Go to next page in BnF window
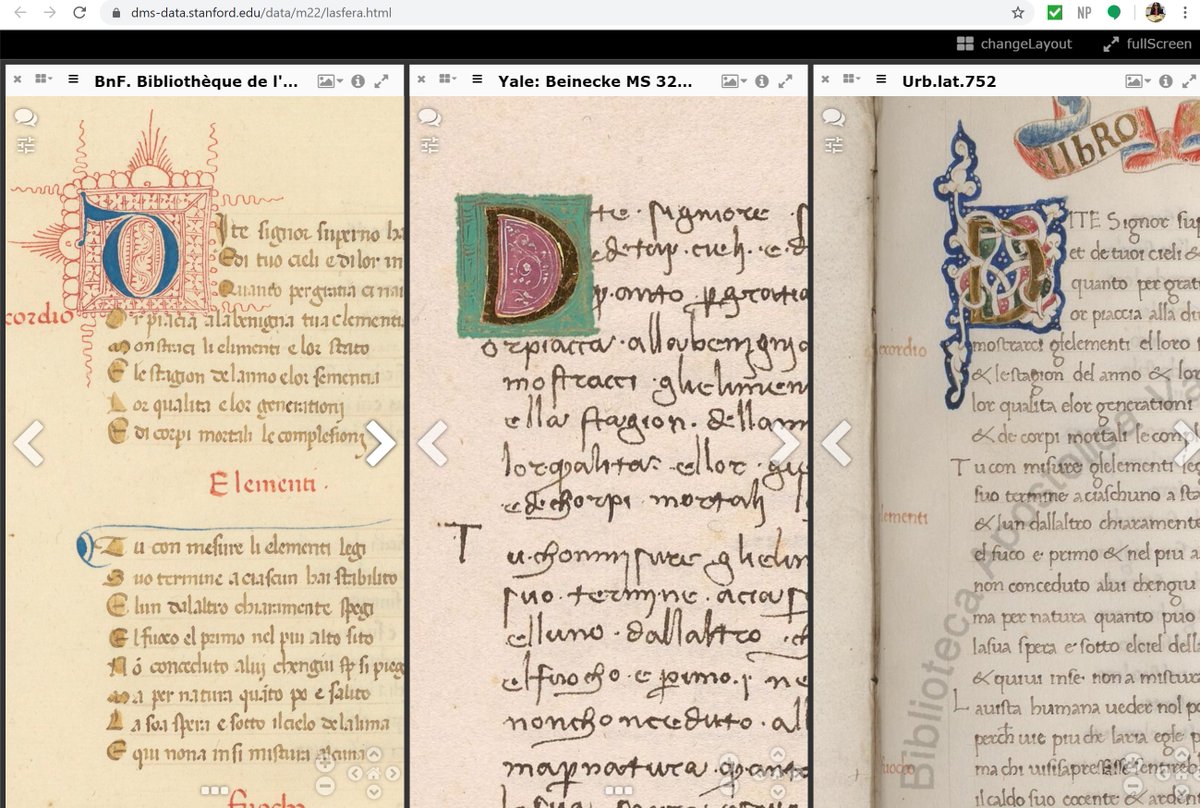The width and height of the screenshot is (1200, 808). (x=379, y=443)
